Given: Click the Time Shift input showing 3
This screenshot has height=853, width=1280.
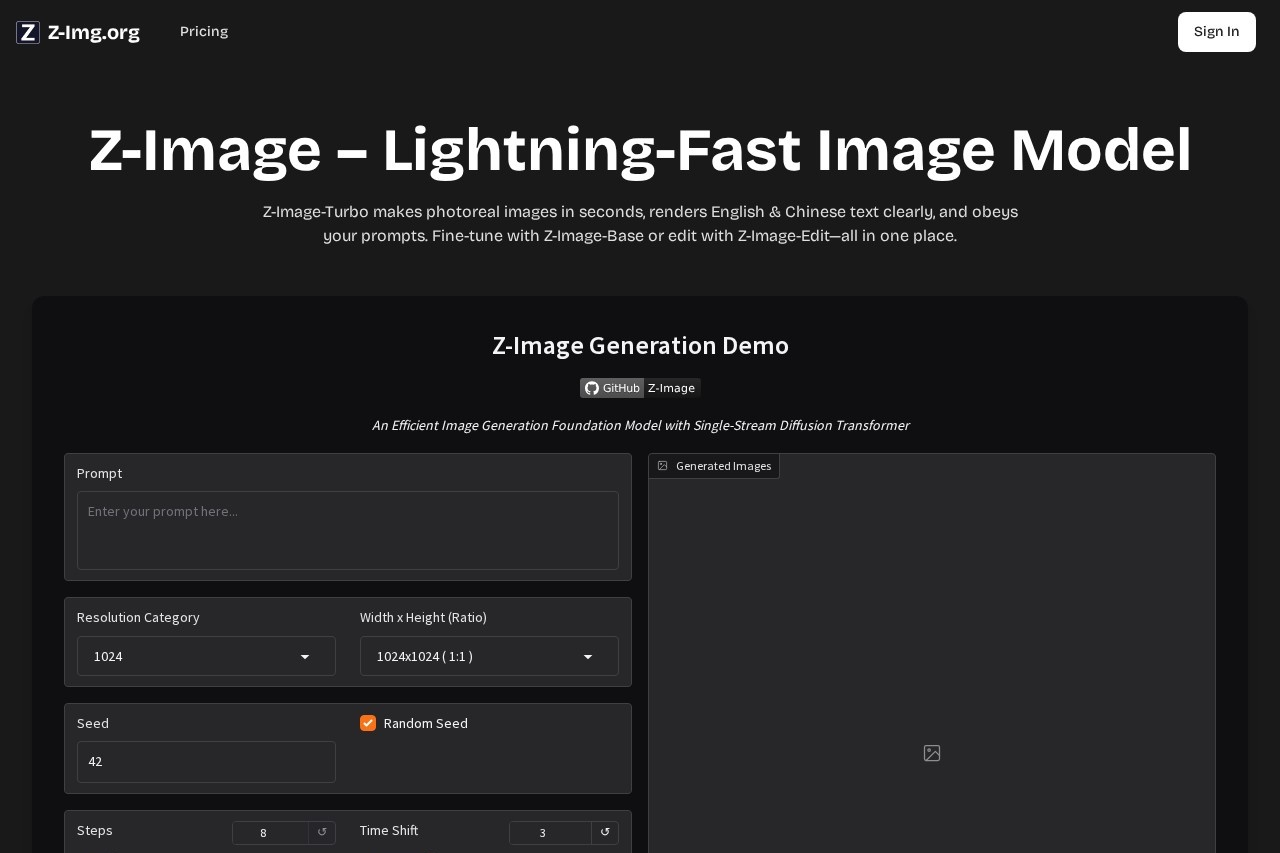Looking at the screenshot, I should click(551, 832).
